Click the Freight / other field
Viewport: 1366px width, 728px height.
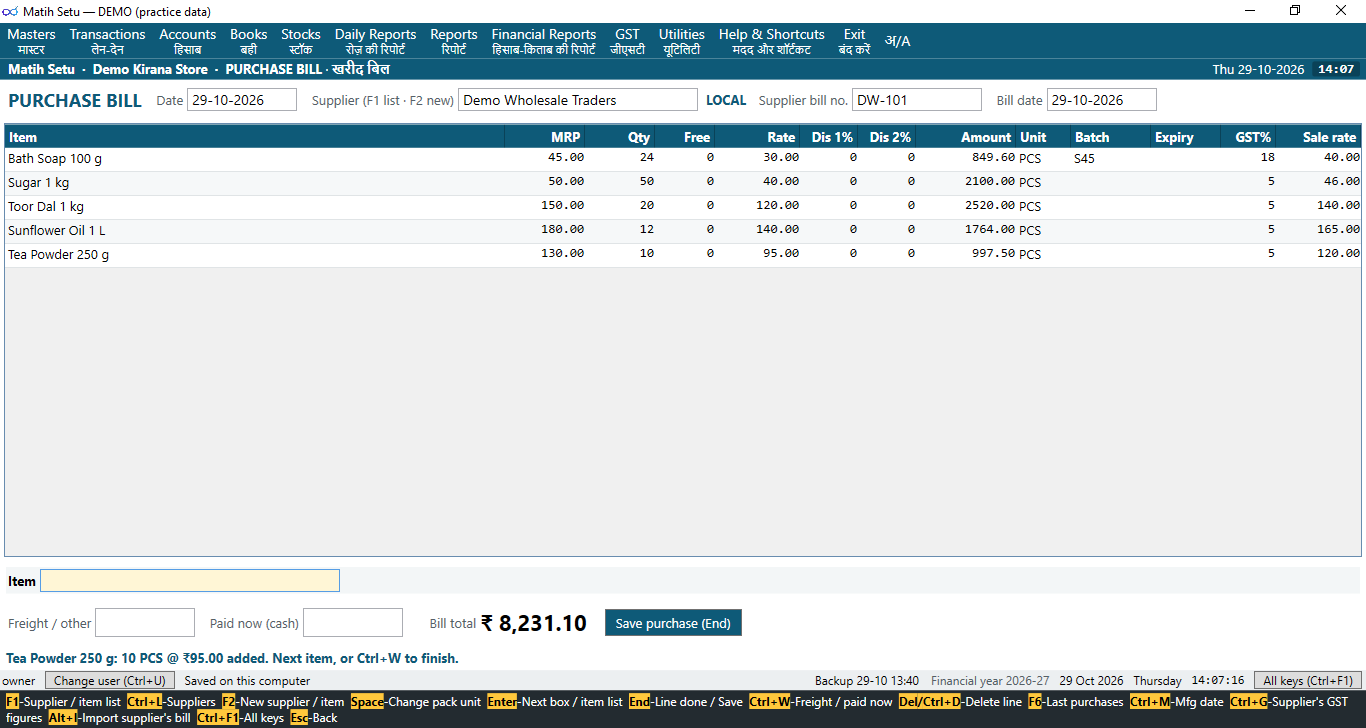145,622
